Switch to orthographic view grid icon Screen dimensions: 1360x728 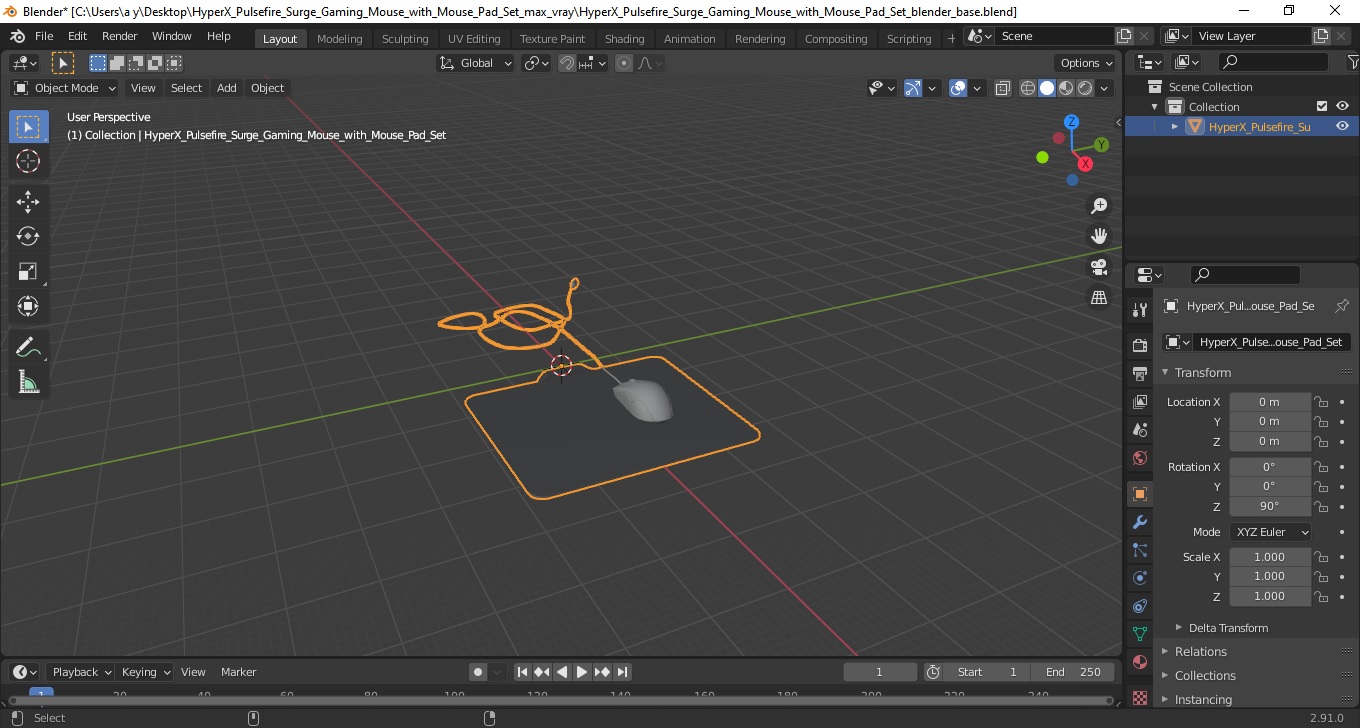click(1099, 298)
